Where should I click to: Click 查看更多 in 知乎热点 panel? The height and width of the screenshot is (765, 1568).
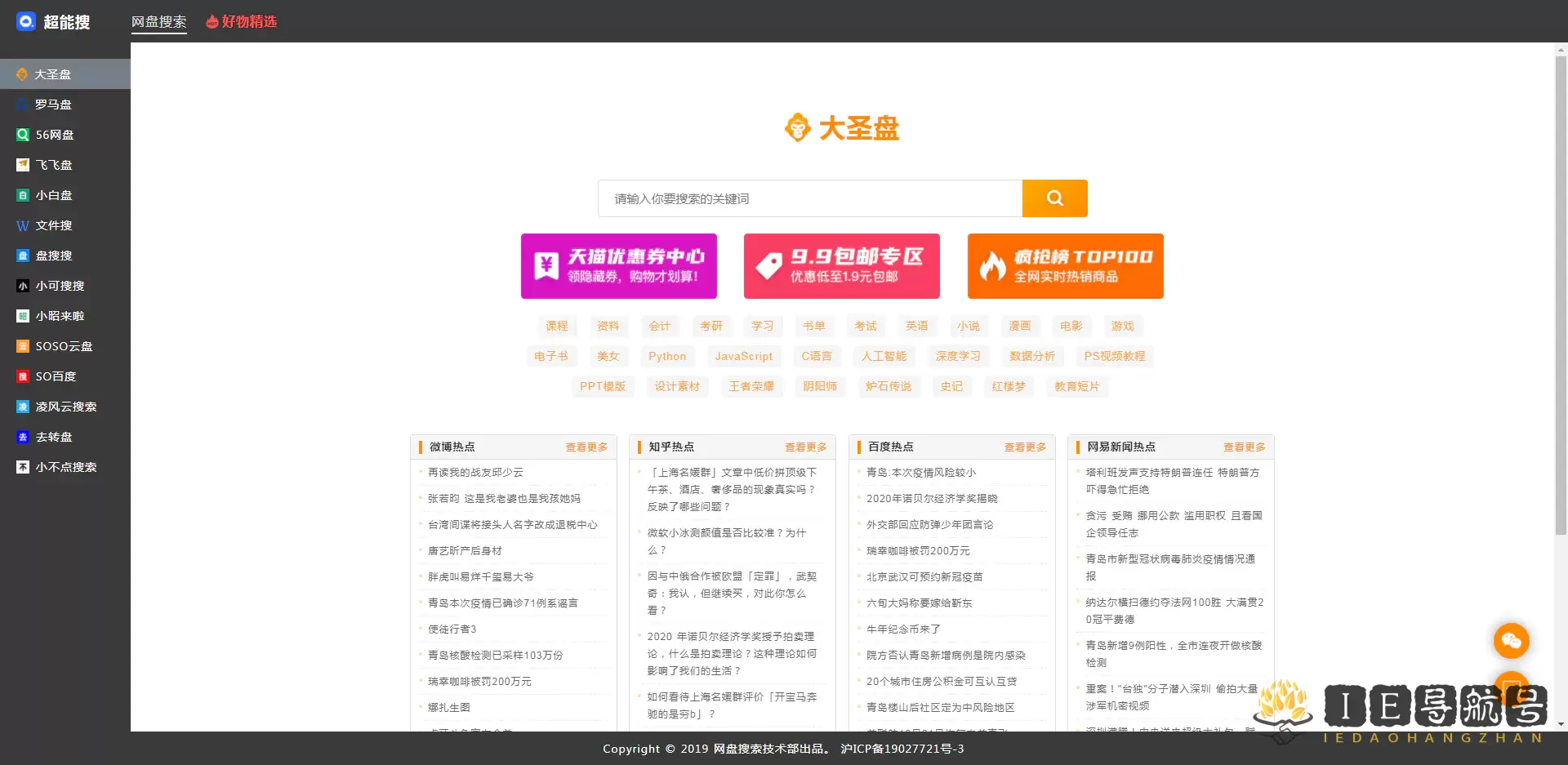coord(805,447)
